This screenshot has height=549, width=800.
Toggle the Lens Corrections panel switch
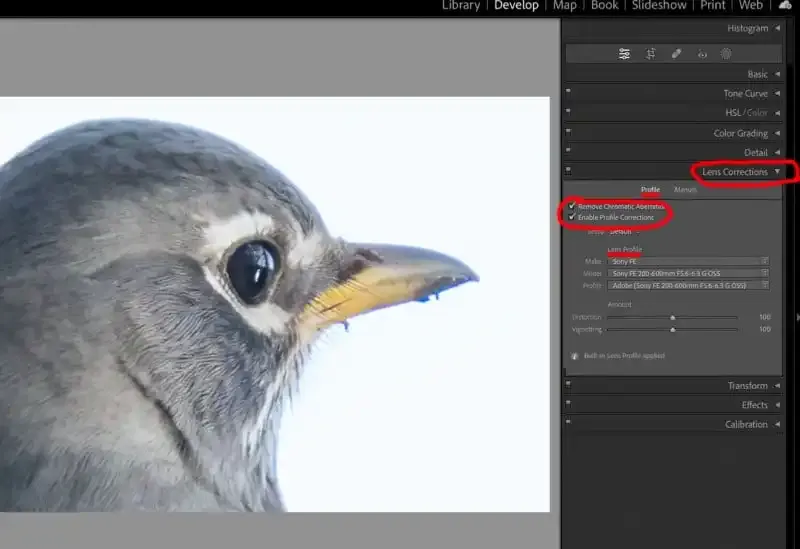[568, 172]
